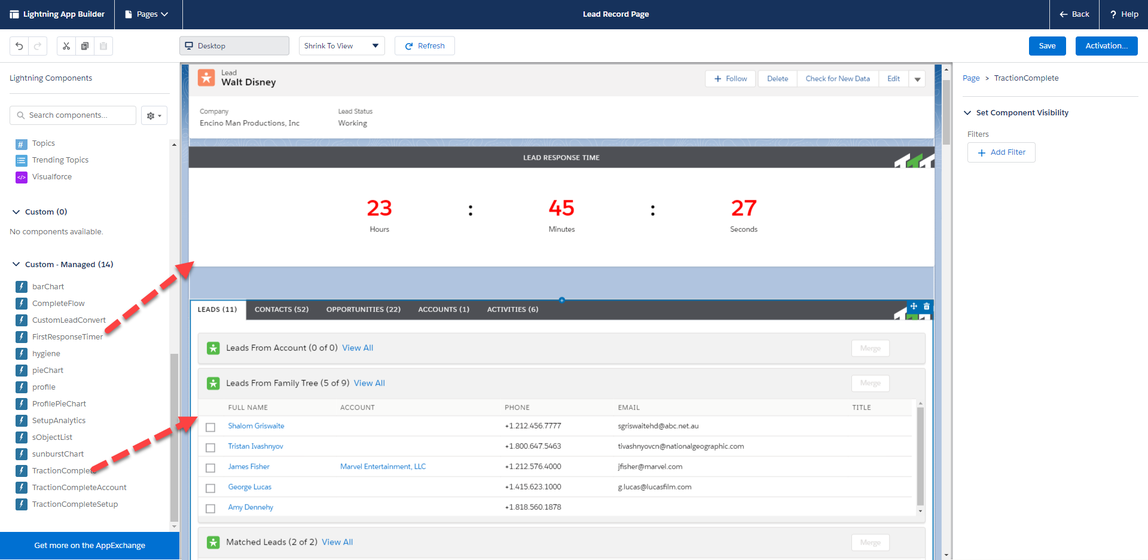Tick the checkbox for Amy Dennehy
Screen dimensions: 1148x560
[211, 508]
